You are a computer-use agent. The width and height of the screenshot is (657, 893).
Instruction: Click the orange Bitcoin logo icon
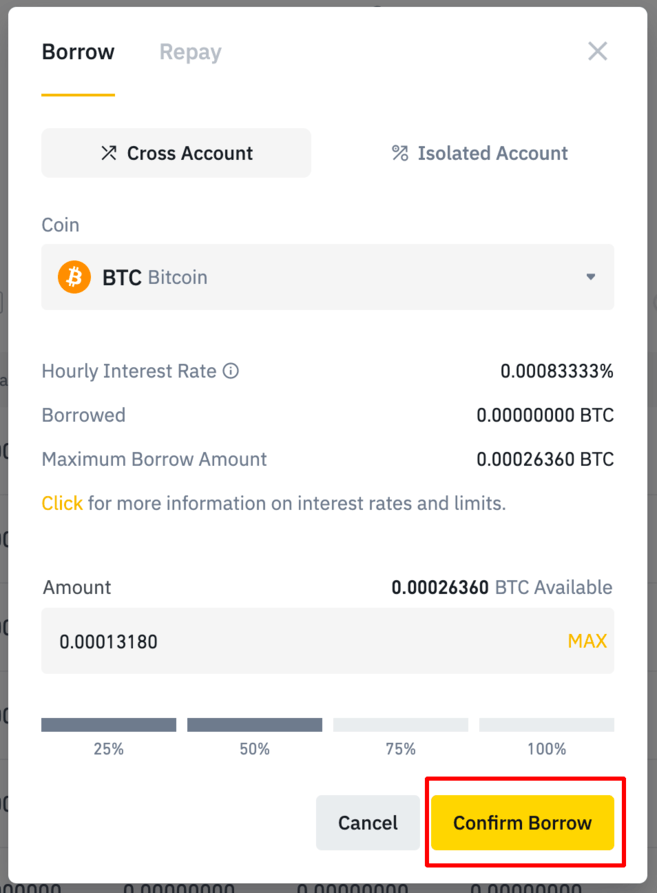pos(75,277)
